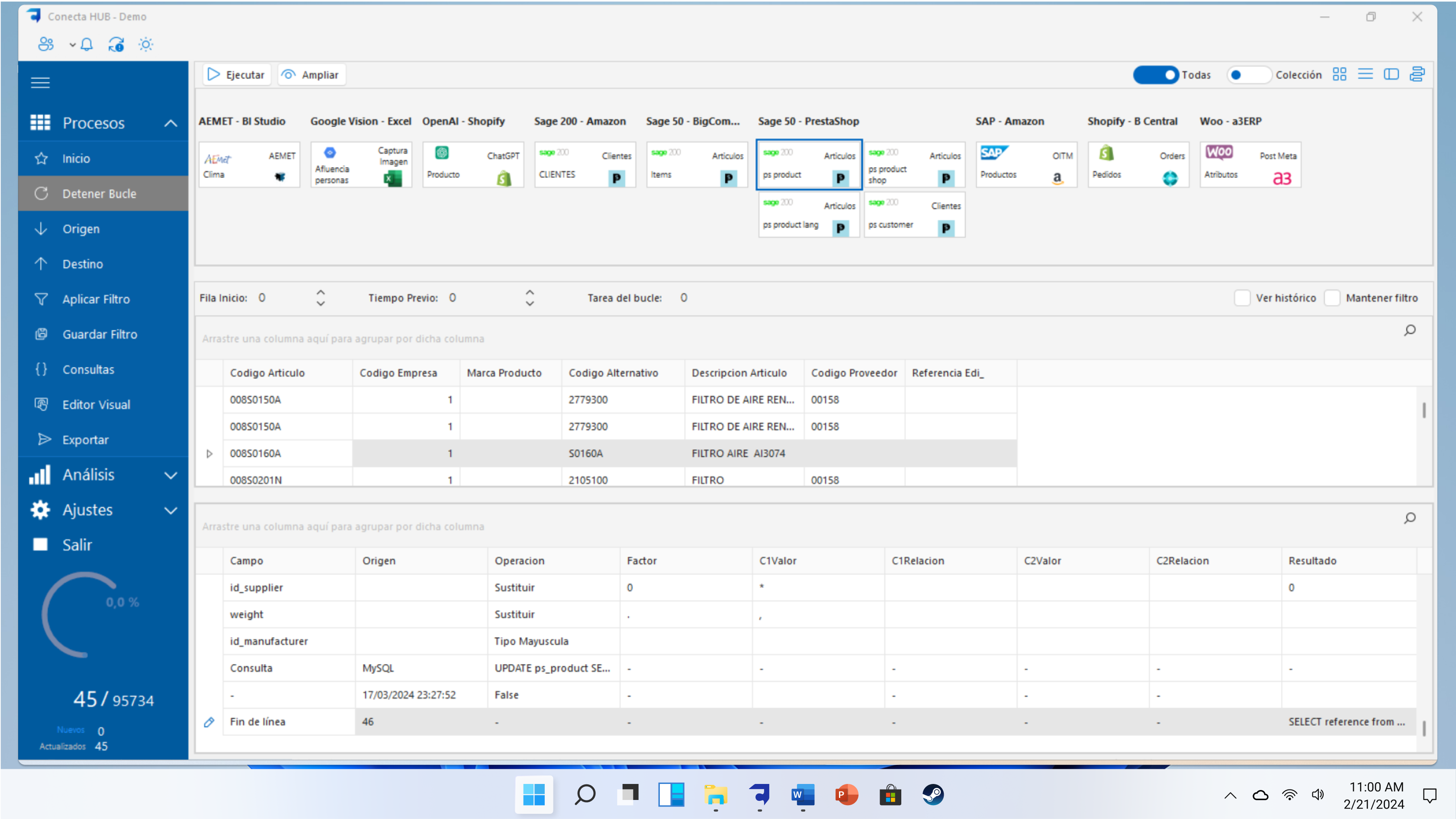
Task: Click the sync refresh icon in toolbar
Action: 116,45
